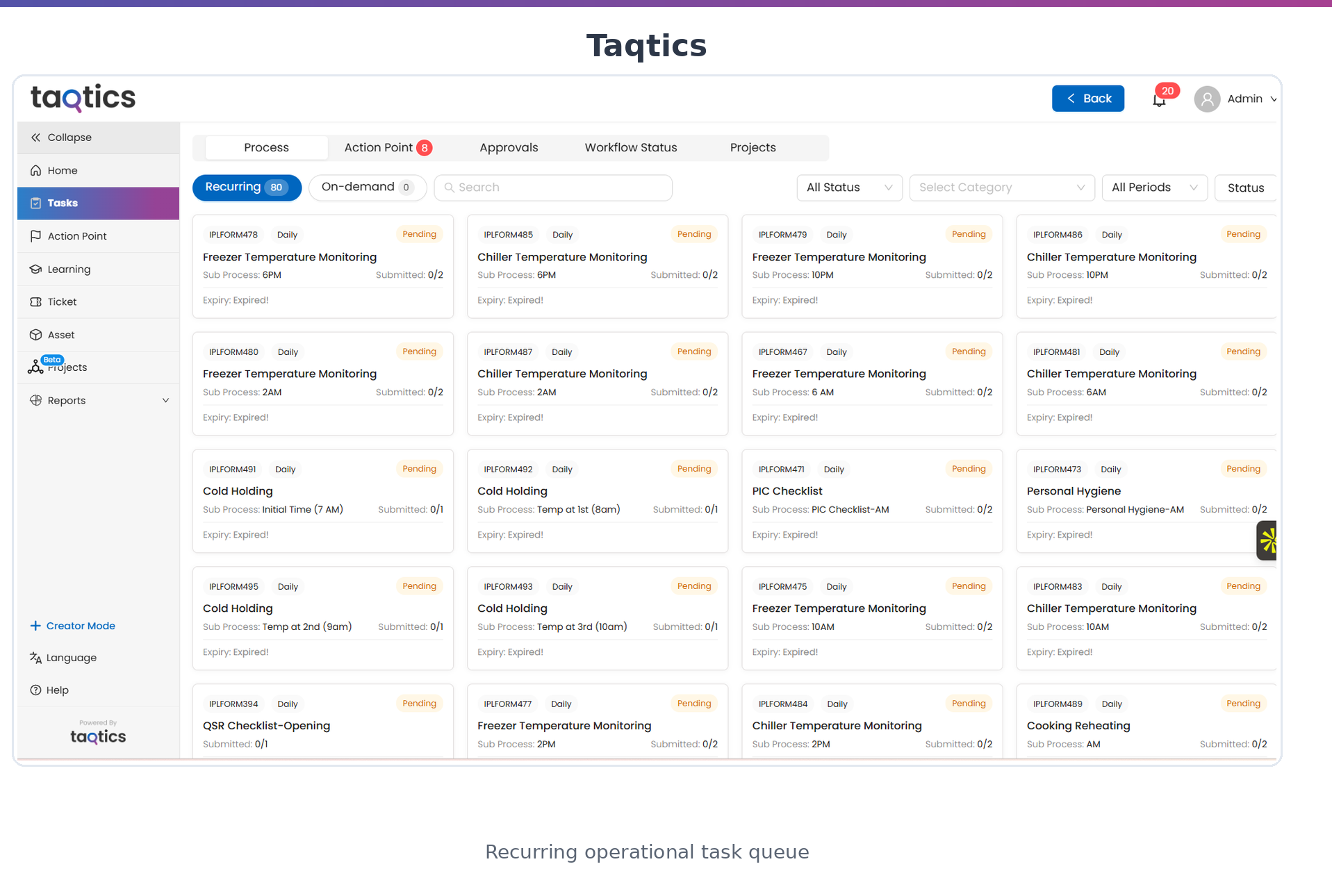Viewport: 1332px width, 896px height.
Task: Click the IPLFORM475 form ID label
Action: pyautogui.click(x=782, y=587)
